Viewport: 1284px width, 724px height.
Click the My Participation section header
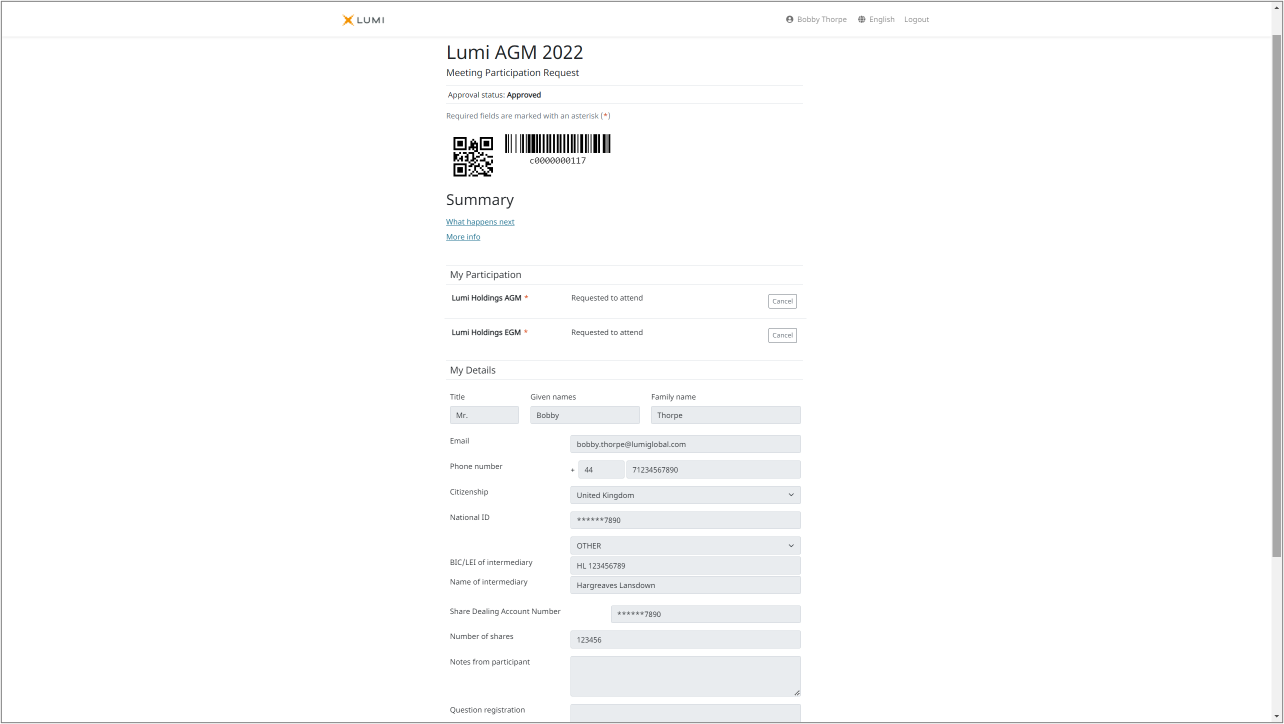click(x=485, y=275)
